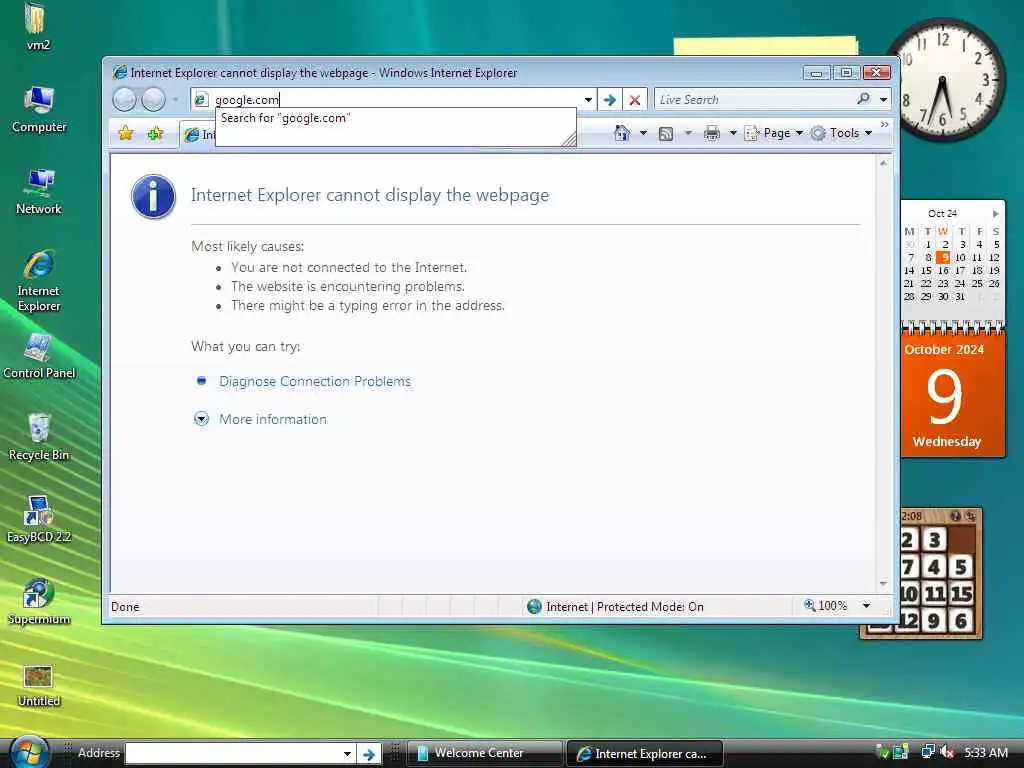Select the Untitled image desktop icon

[39, 686]
